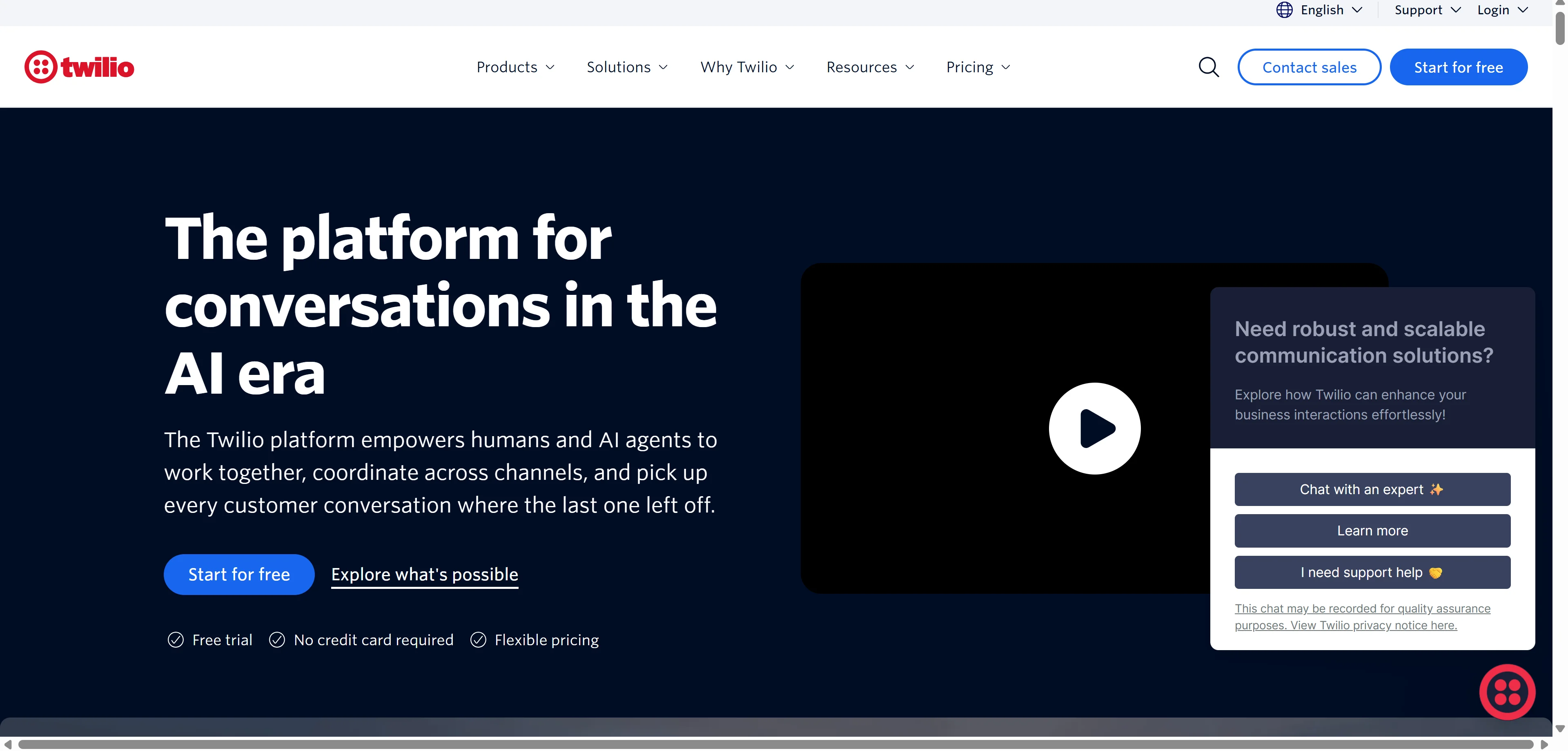Image resolution: width=1568 pixels, height=751 pixels.
Task: Click the horizontal scrollbar track
Action: click(x=775, y=744)
